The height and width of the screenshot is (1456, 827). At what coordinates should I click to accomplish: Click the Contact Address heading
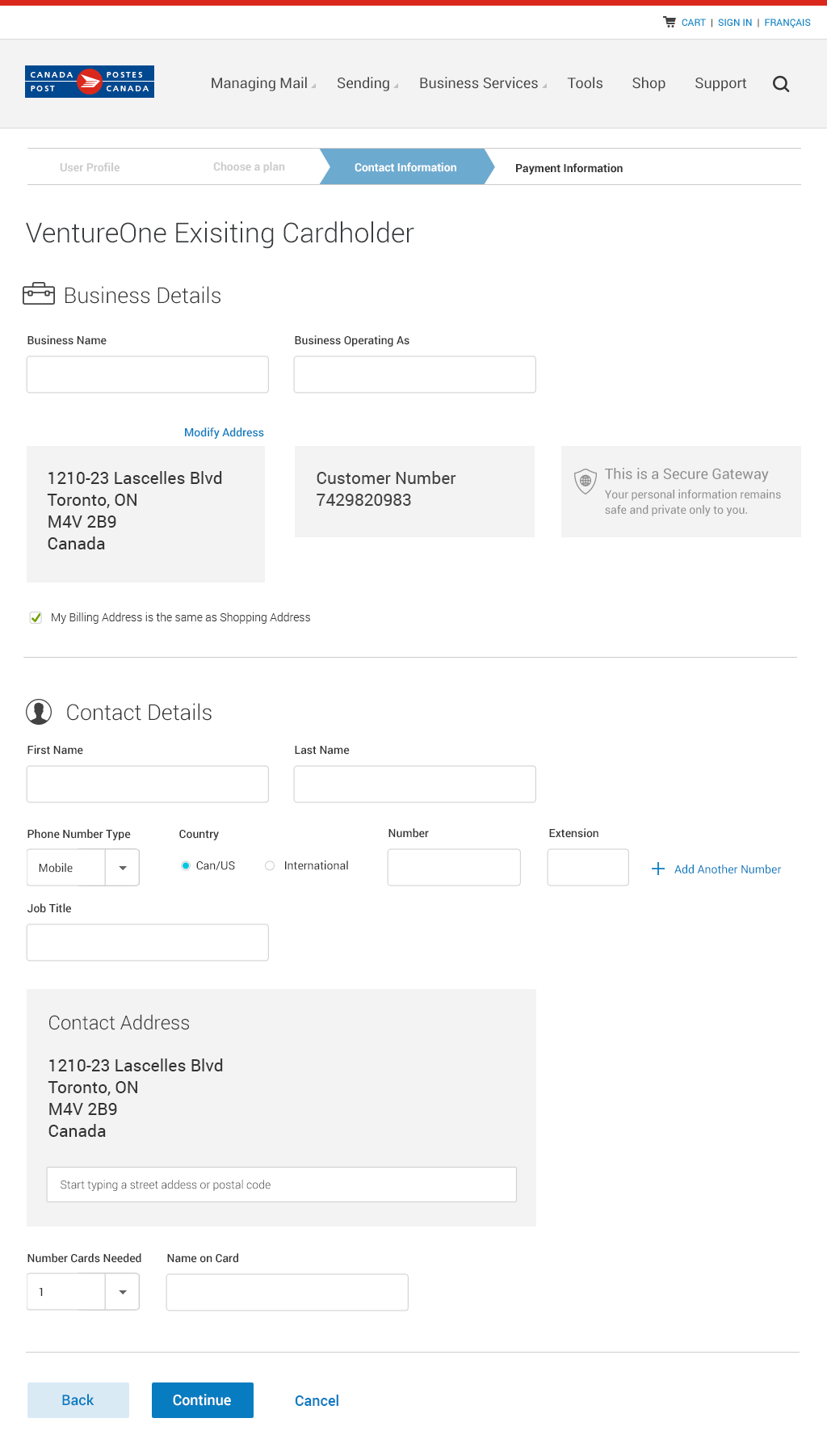[119, 1023]
